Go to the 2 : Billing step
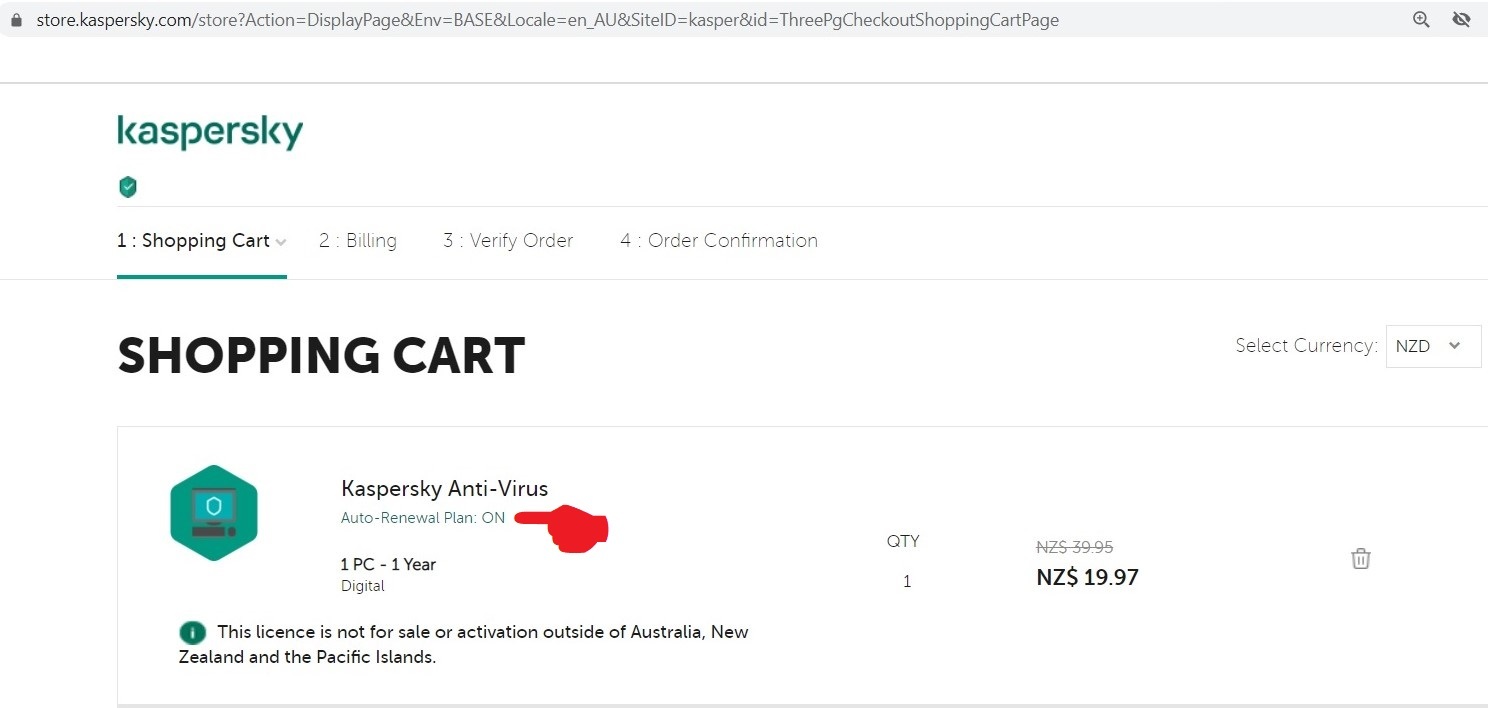Viewport: 1488px width, 708px height. (358, 241)
